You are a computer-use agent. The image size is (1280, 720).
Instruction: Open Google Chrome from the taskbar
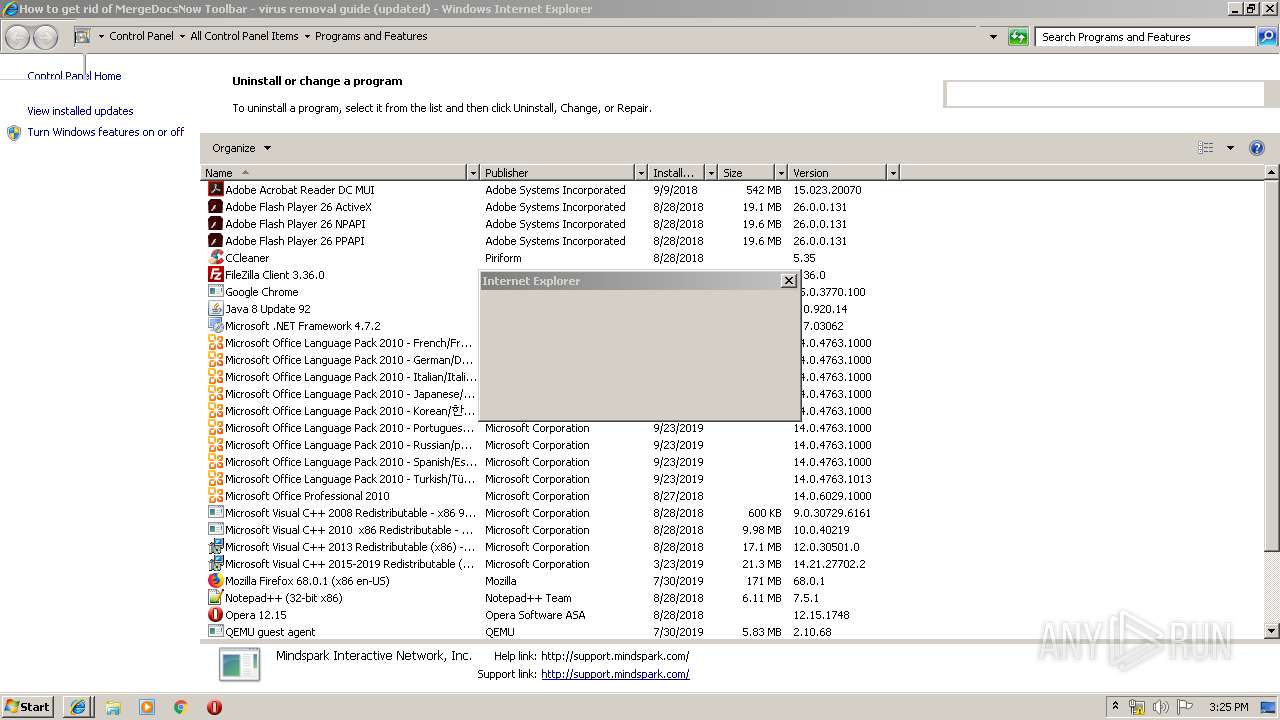(181, 707)
